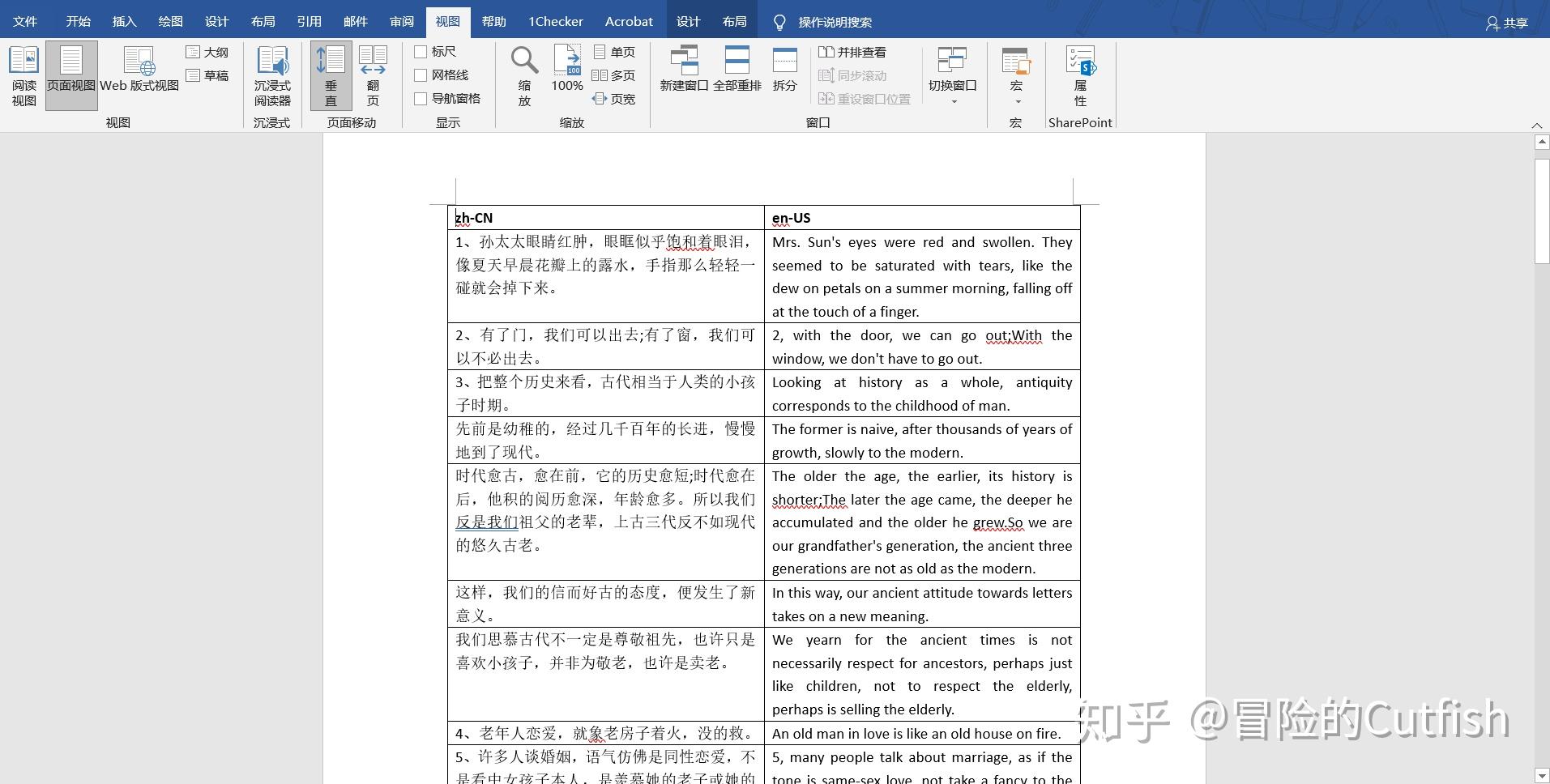Open the 沉浸式阅读器 immersive reader
The image size is (1550, 784).
tap(272, 74)
